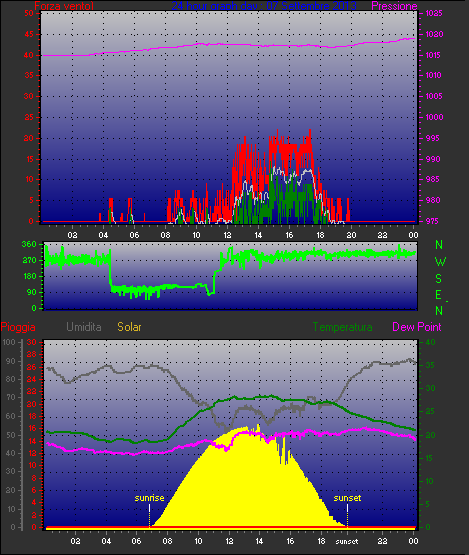Click the sunset marker in solar graph
This screenshot has height=555, width=469.
point(347,498)
